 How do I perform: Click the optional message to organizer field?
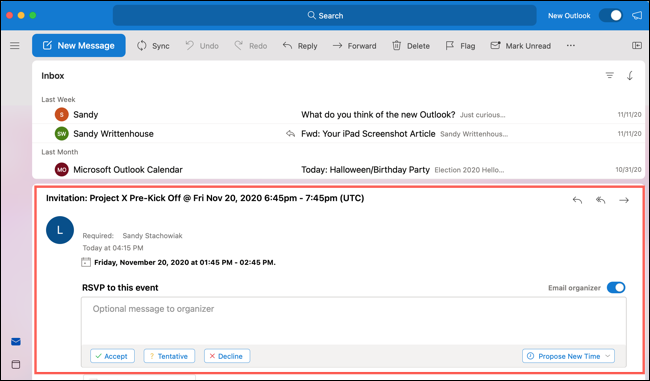click(x=354, y=321)
